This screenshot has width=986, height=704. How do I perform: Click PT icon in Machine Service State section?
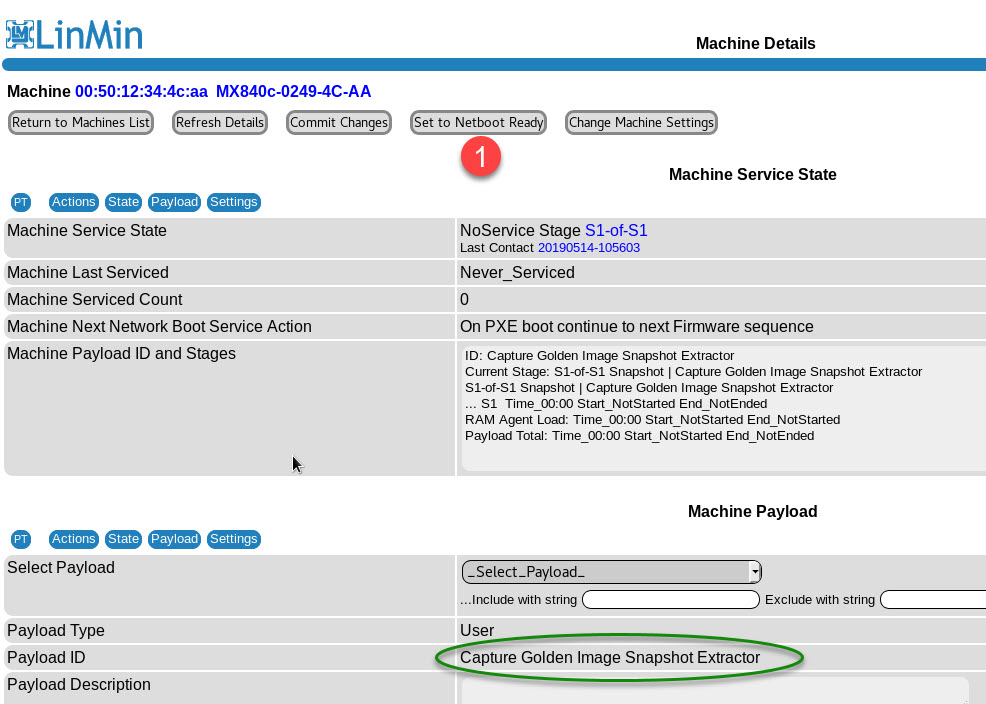pos(21,202)
